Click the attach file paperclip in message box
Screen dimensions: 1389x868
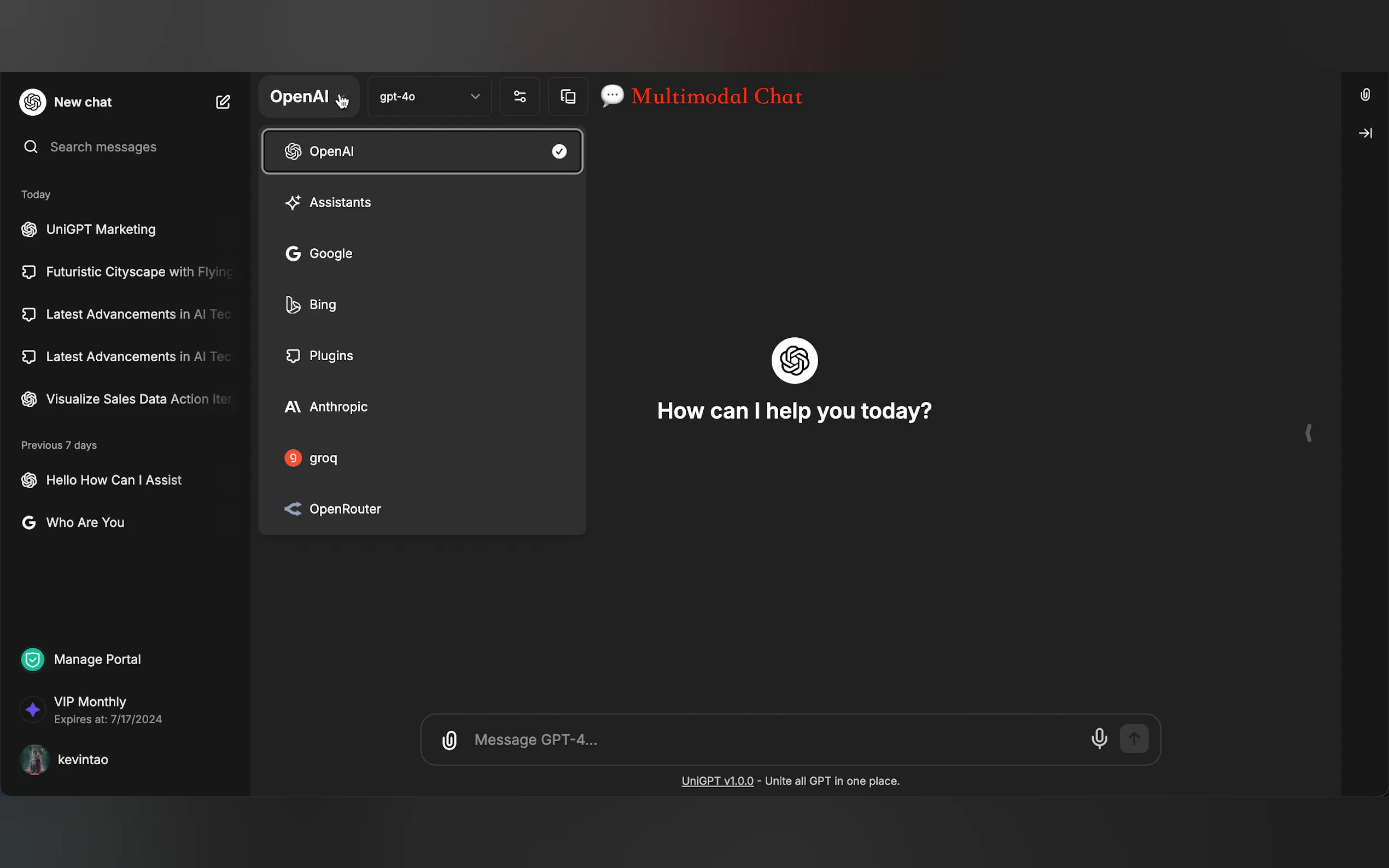(x=450, y=740)
